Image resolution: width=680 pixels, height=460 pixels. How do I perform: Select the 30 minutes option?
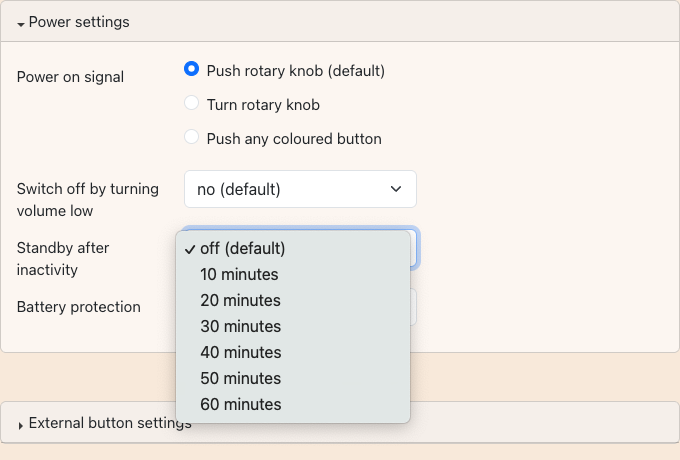(240, 326)
